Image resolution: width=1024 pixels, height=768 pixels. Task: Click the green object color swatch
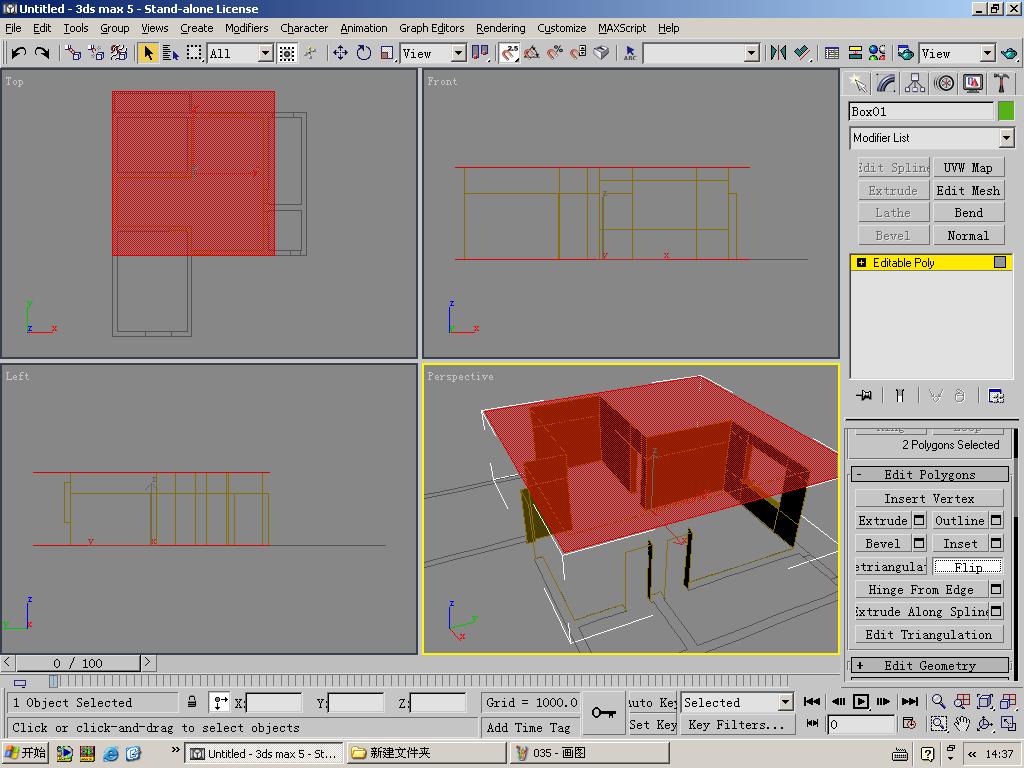1006,112
